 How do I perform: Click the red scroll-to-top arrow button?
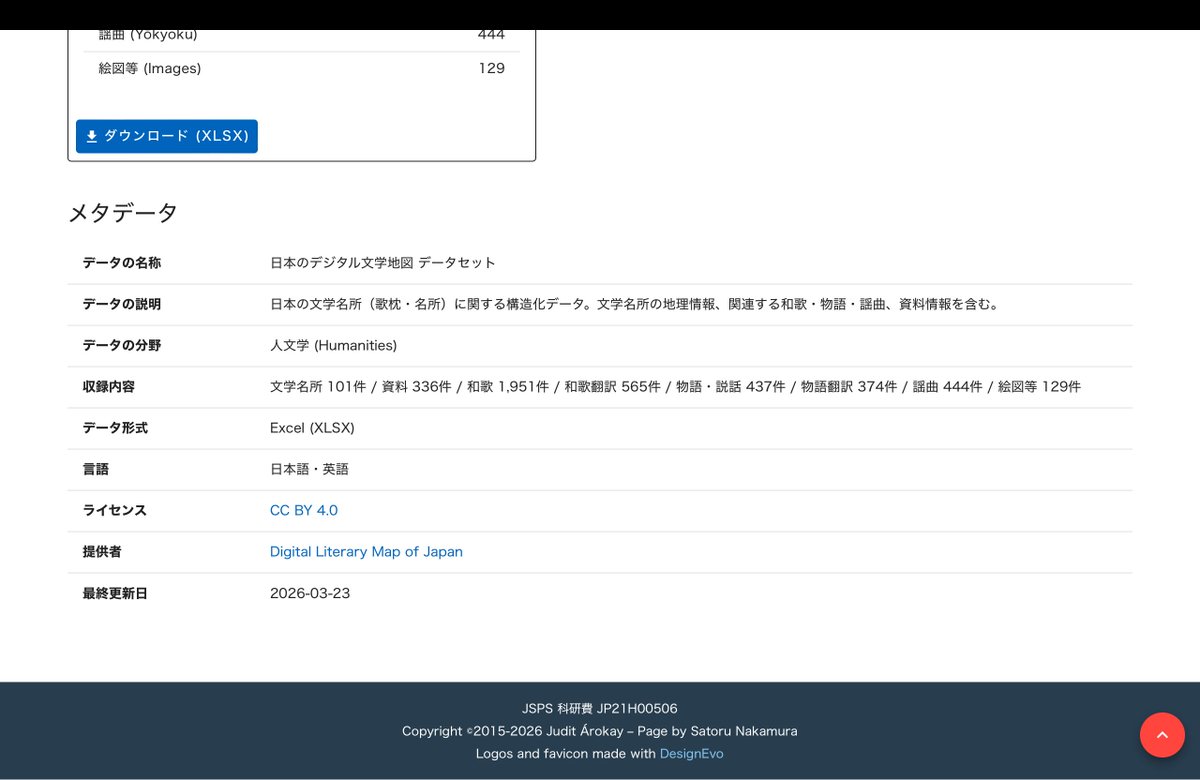pyautogui.click(x=1162, y=734)
